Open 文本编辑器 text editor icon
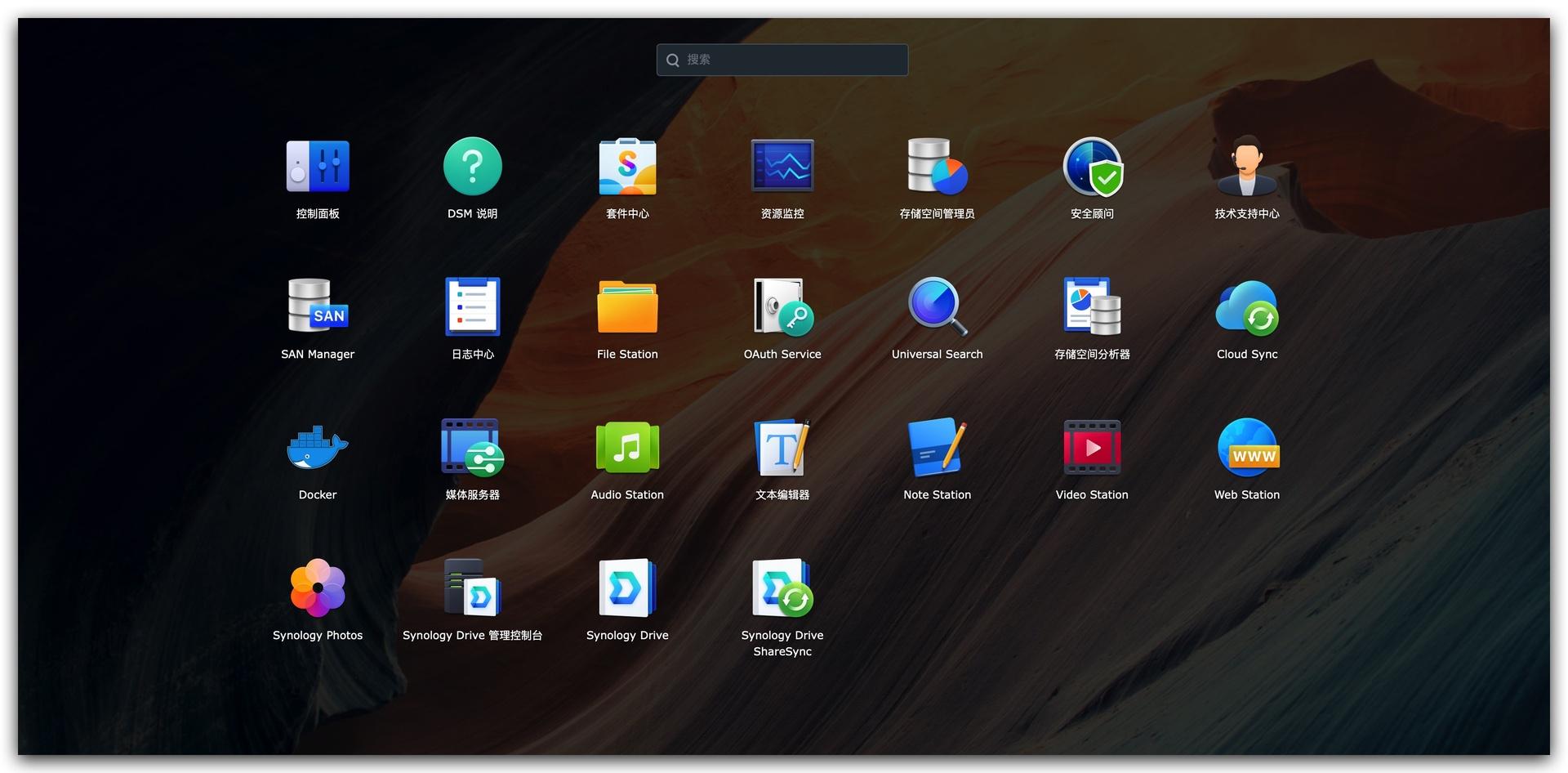This screenshot has width=1568, height=773. click(x=782, y=447)
